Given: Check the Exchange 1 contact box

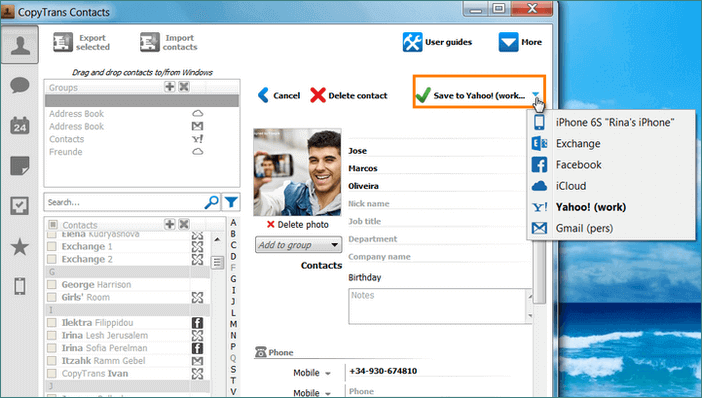Looking at the screenshot, I should click(x=52, y=246).
